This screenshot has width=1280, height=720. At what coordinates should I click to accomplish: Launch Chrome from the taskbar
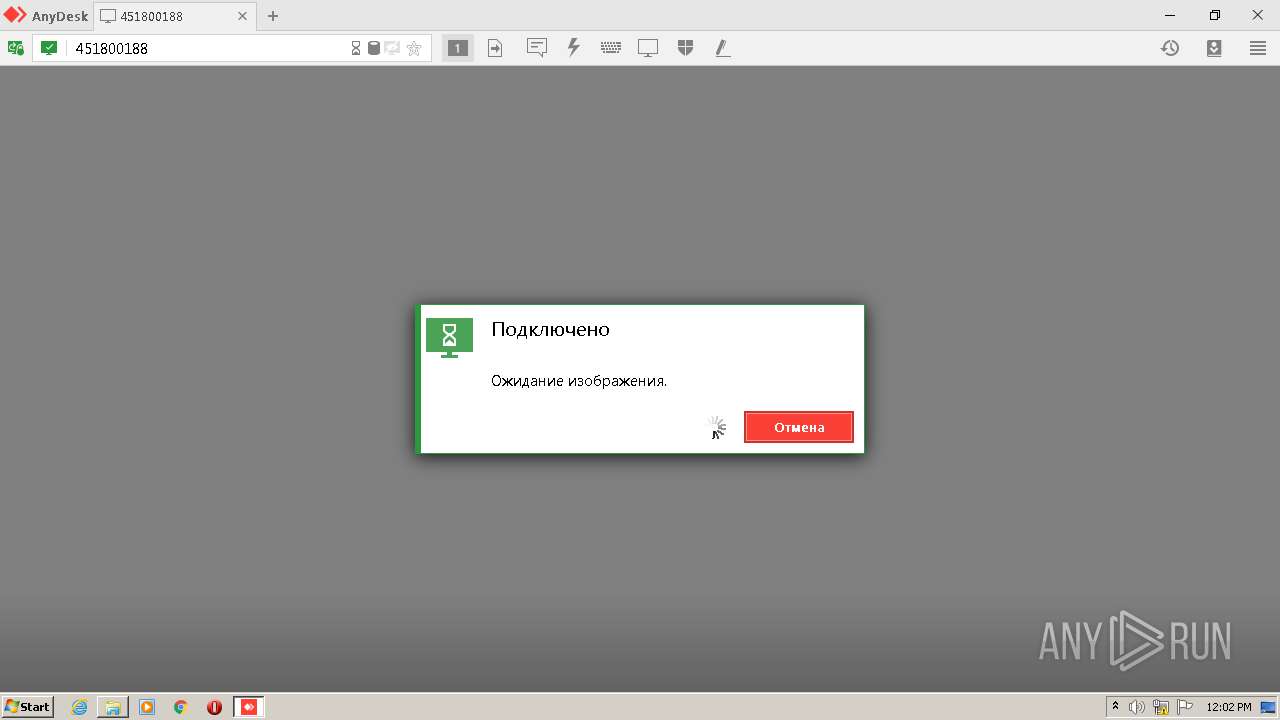(x=181, y=707)
